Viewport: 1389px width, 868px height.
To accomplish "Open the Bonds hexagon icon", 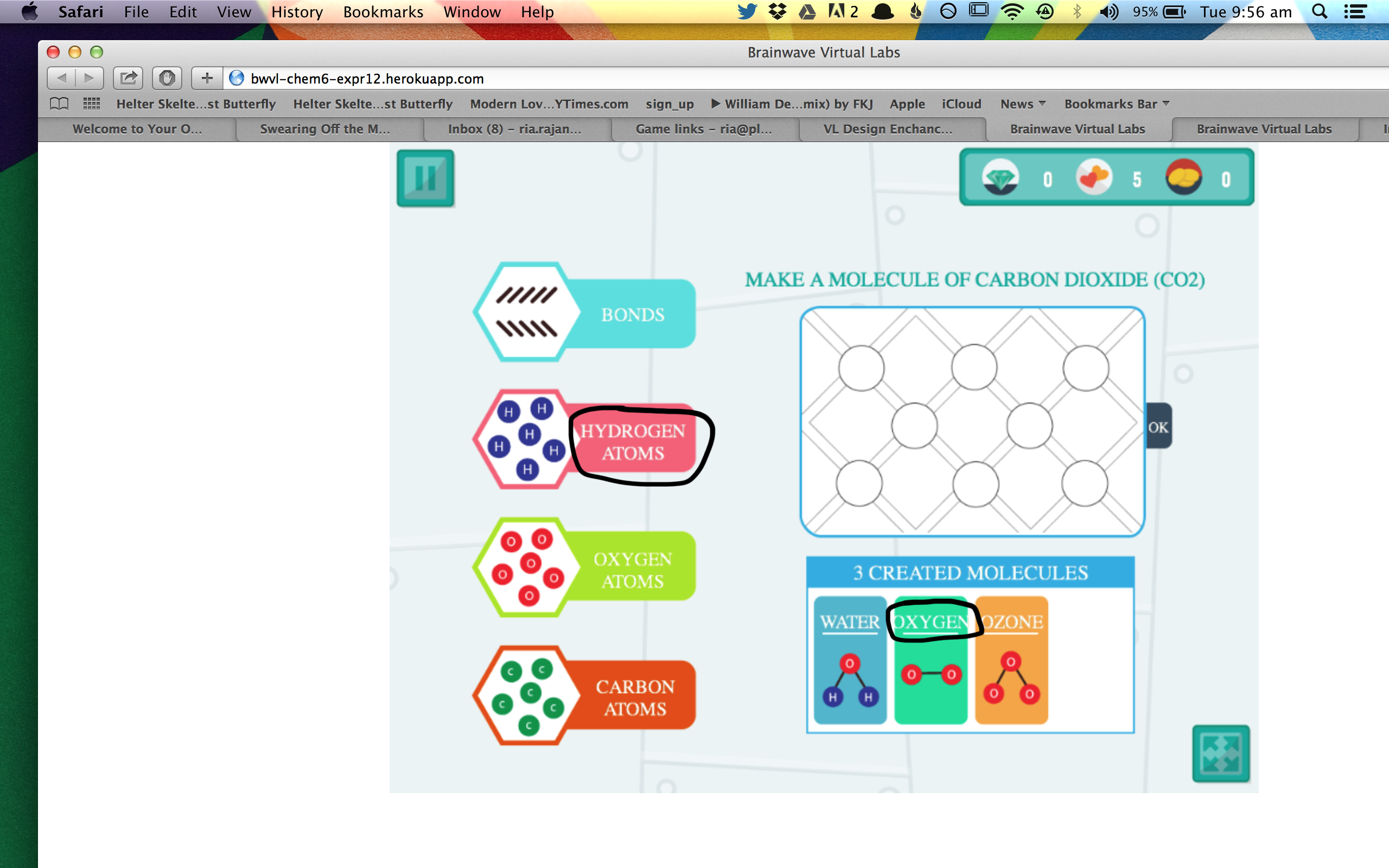I will [x=527, y=312].
